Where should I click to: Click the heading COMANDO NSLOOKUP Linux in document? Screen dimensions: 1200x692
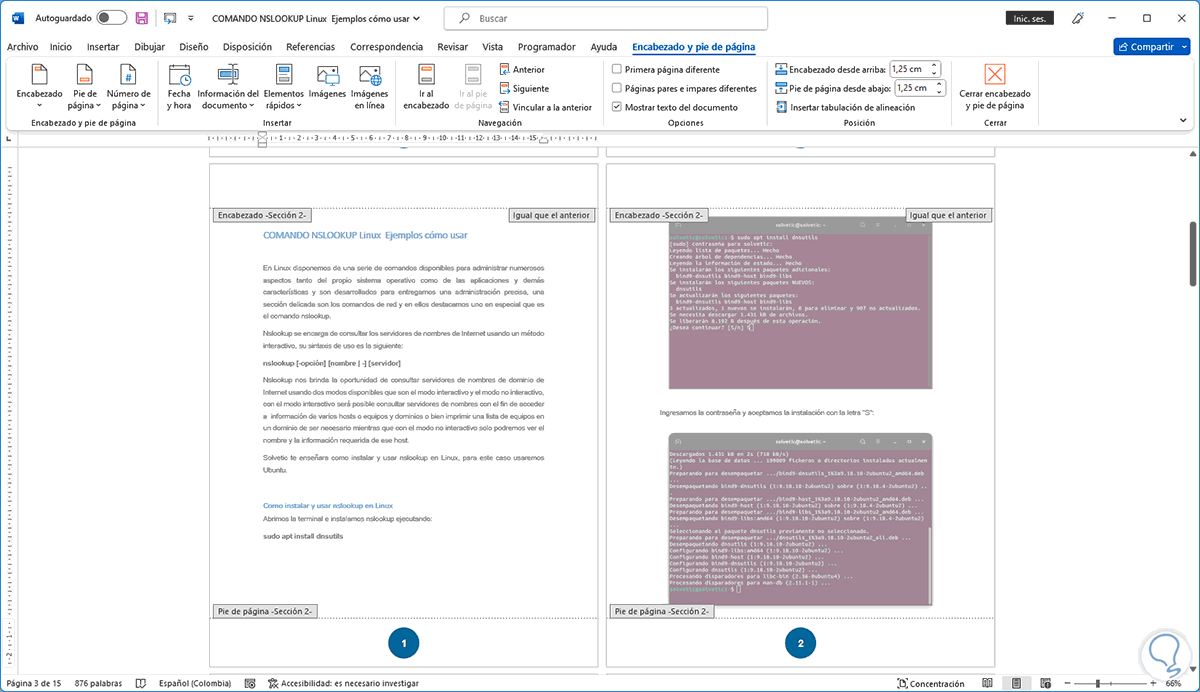click(365, 235)
